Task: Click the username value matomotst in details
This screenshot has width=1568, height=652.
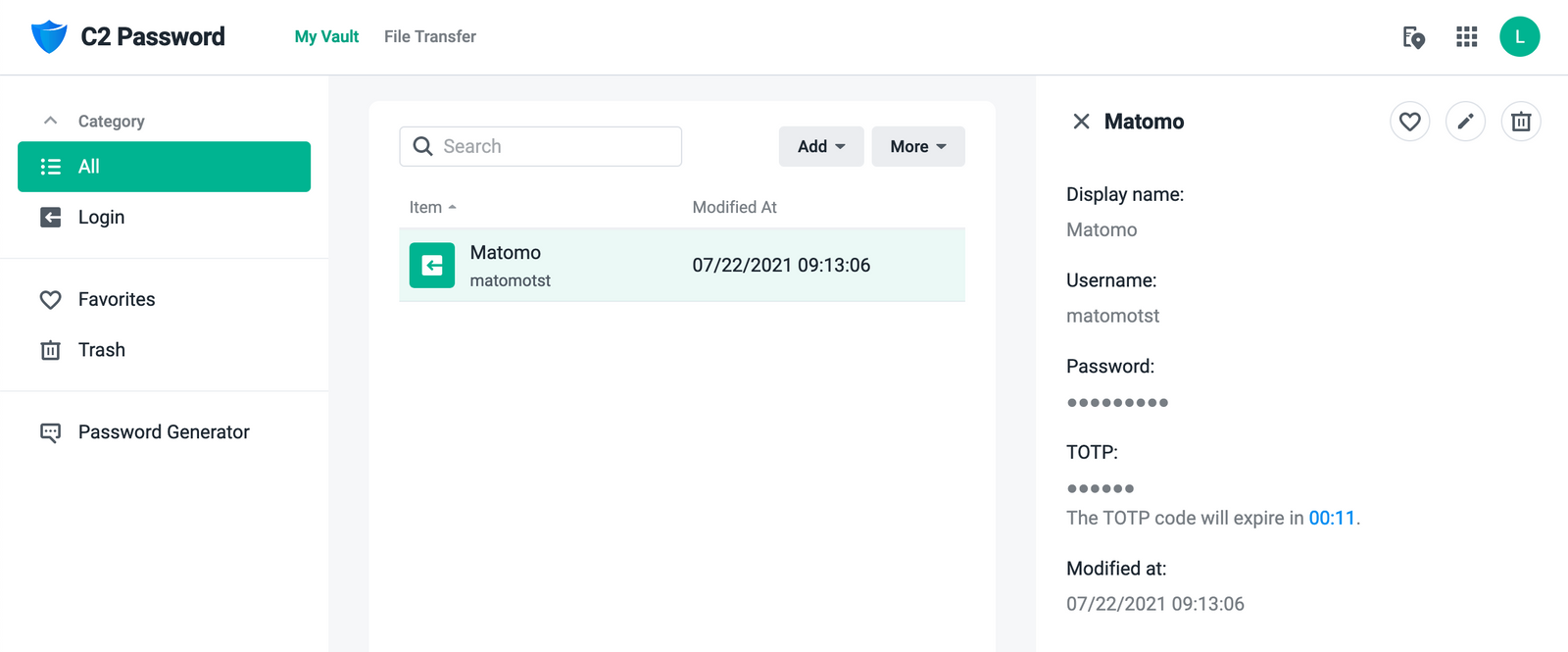Action: (x=1112, y=316)
